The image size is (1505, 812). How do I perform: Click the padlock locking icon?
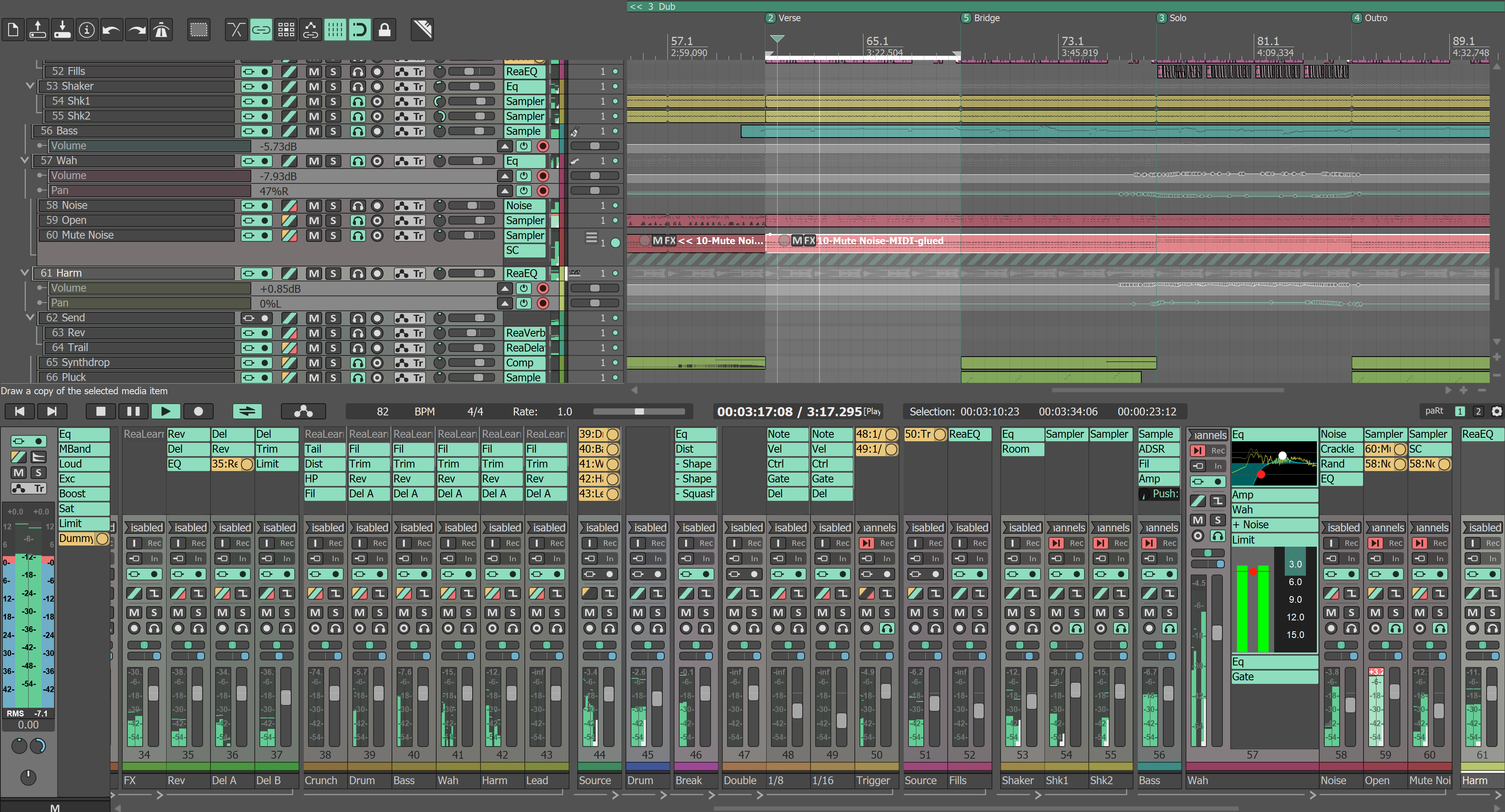[384, 29]
